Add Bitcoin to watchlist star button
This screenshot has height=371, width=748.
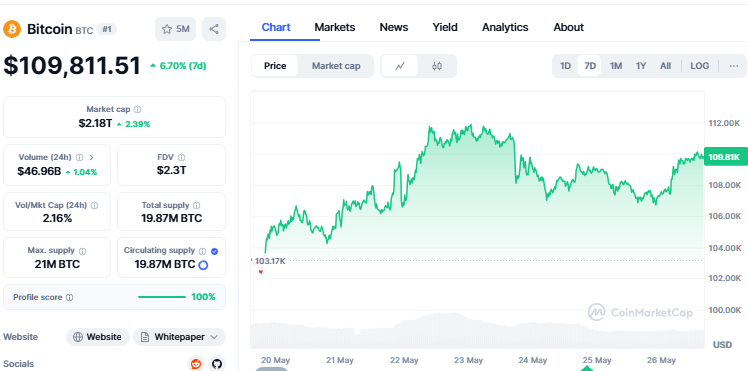tap(176, 29)
